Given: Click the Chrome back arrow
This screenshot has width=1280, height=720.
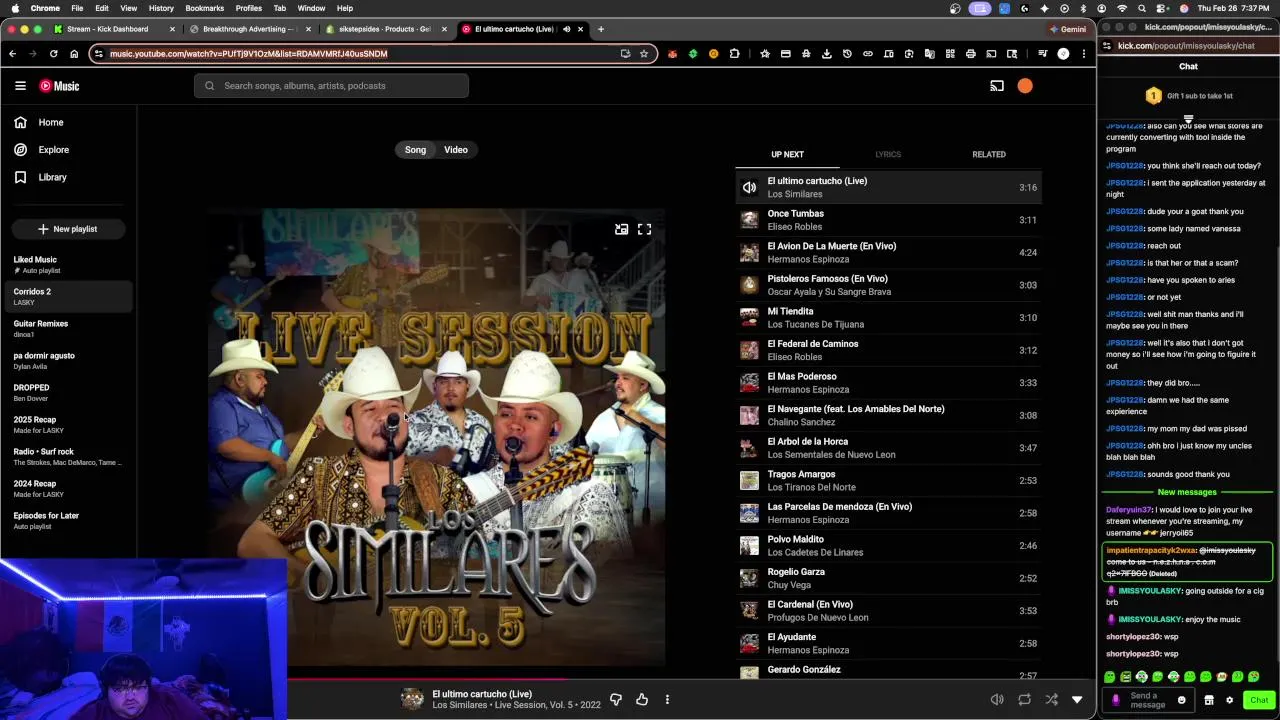Looking at the screenshot, I should 12,54.
